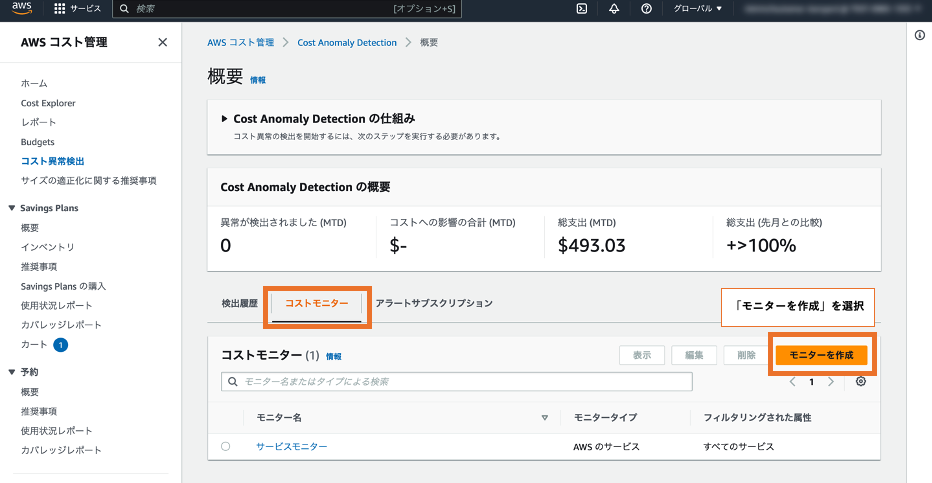Image resolution: width=932 pixels, height=483 pixels.
Task: Click モニタータイプ column header
Action: tap(606, 418)
